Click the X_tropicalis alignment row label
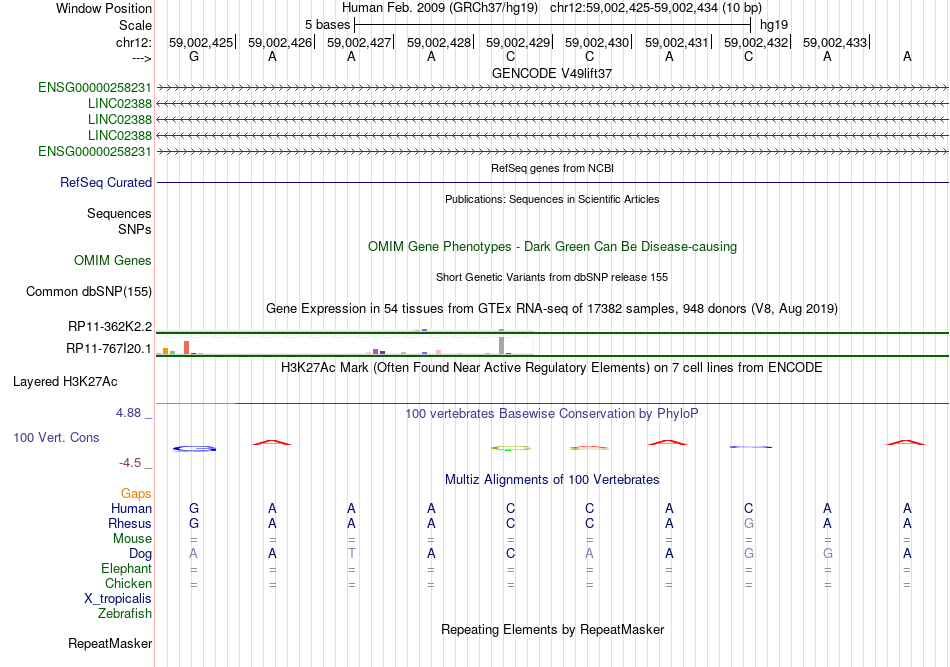Screen dimensions: 950x667 pyautogui.click(x=118, y=599)
